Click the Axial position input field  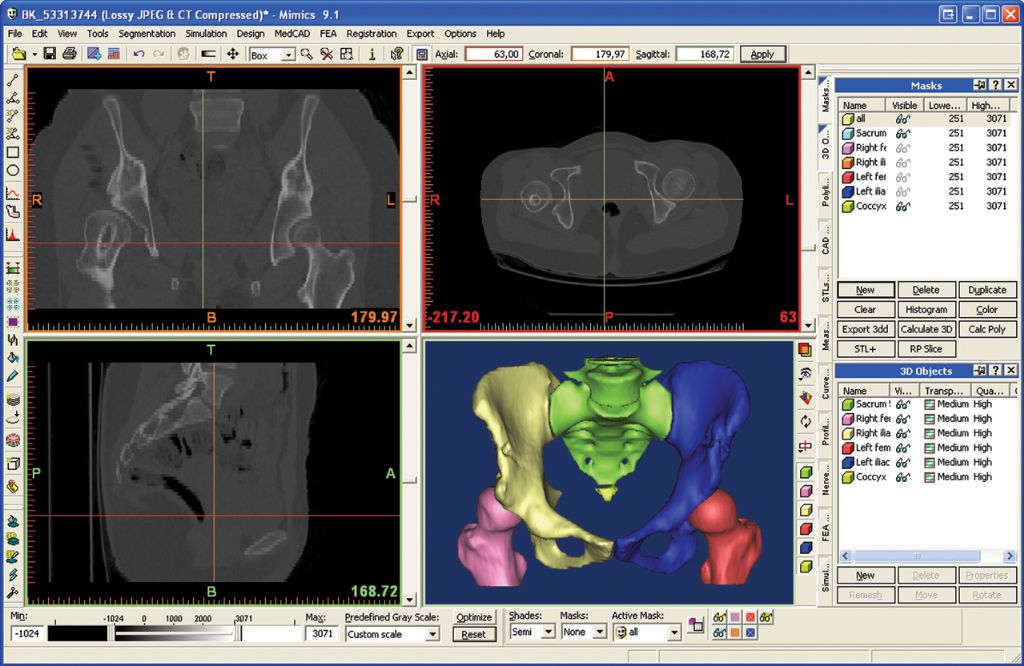[x=496, y=54]
